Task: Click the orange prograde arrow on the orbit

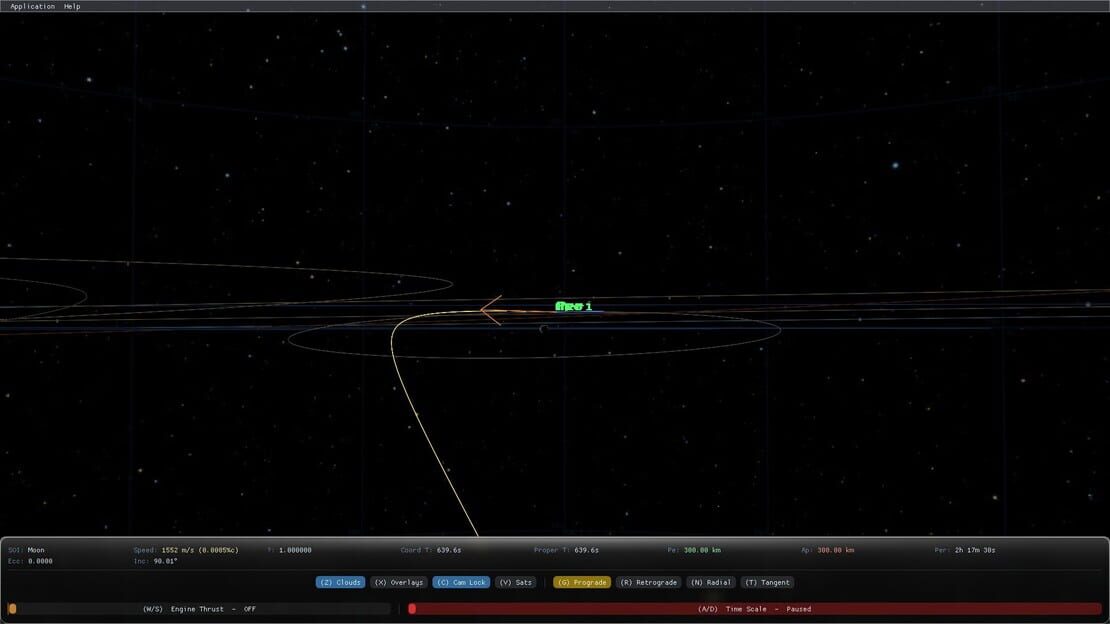Action: [x=491, y=310]
